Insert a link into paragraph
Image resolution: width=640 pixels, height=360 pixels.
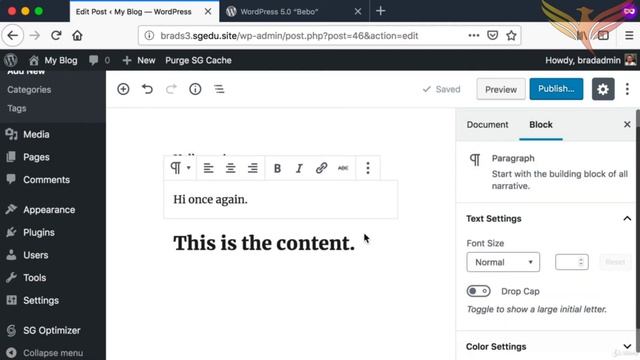pos(321,168)
